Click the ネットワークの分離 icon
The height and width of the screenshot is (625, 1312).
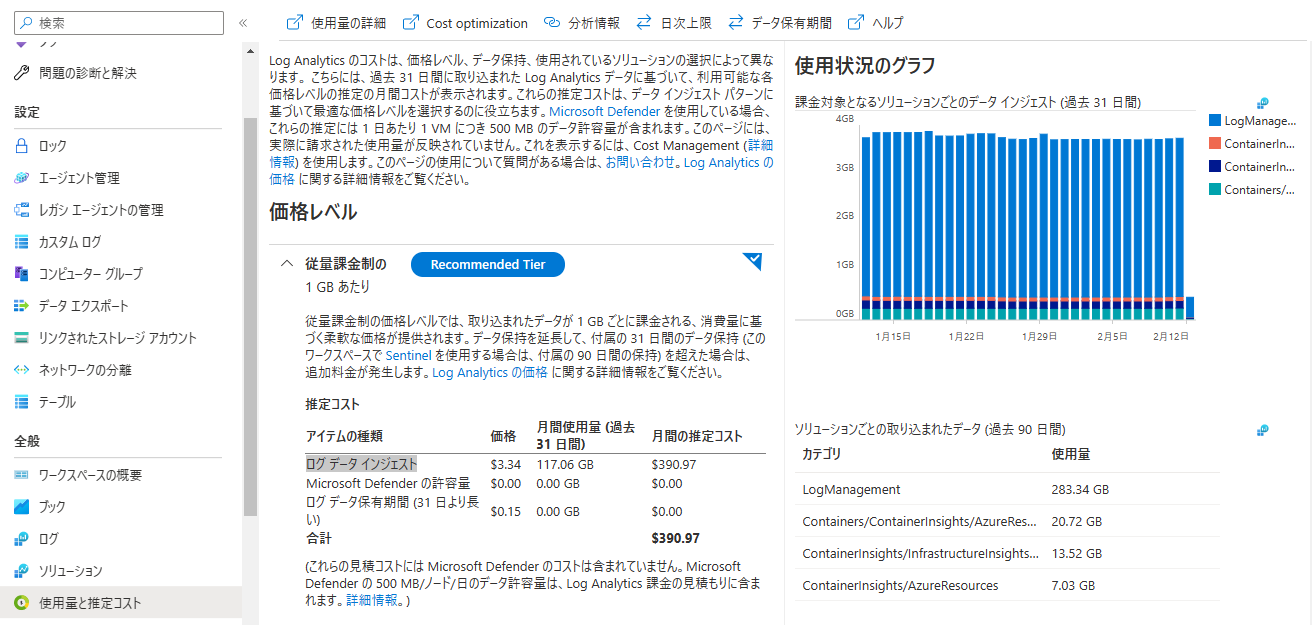[22, 370]
